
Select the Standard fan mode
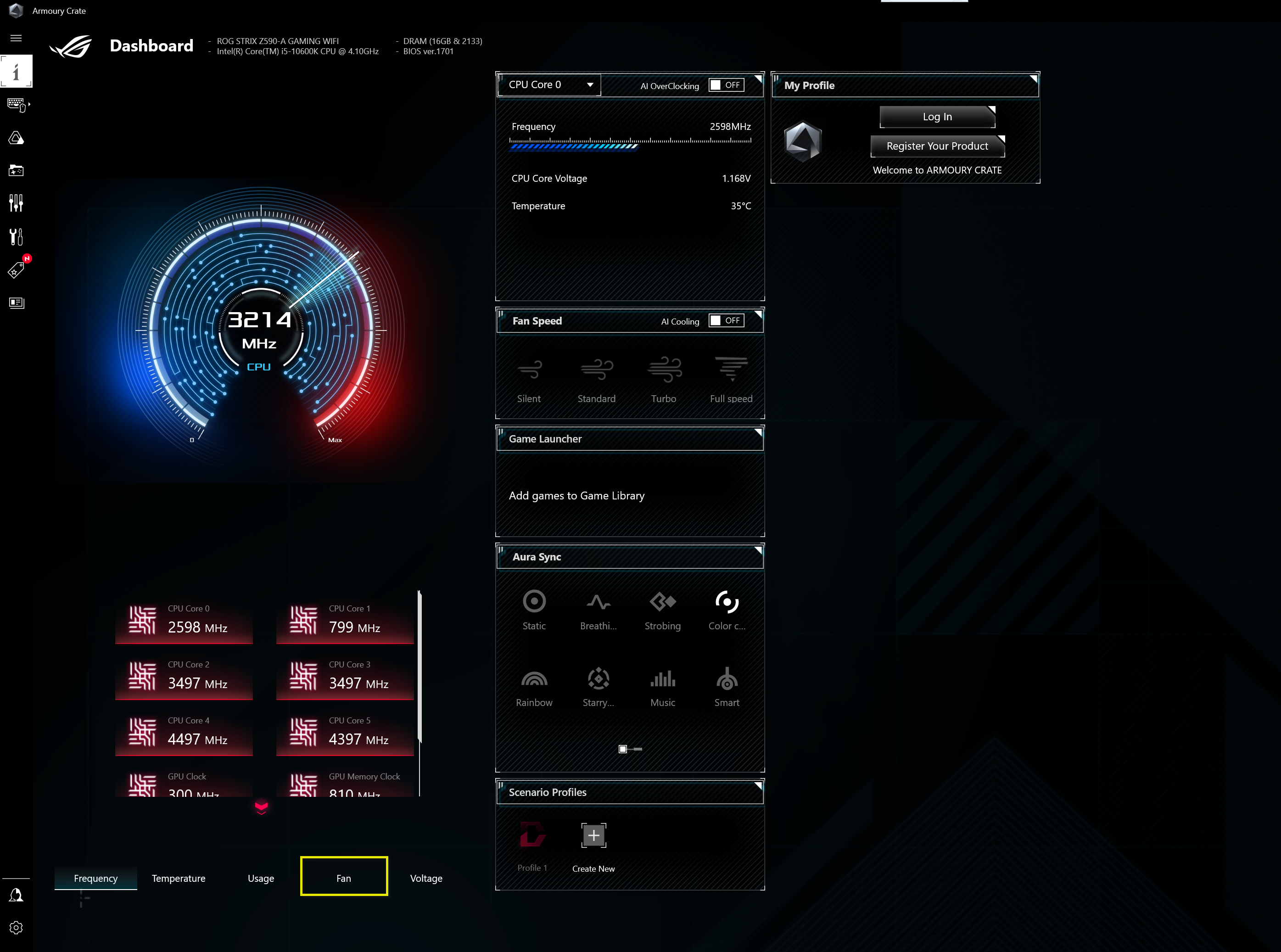click(x=596, y=380)
